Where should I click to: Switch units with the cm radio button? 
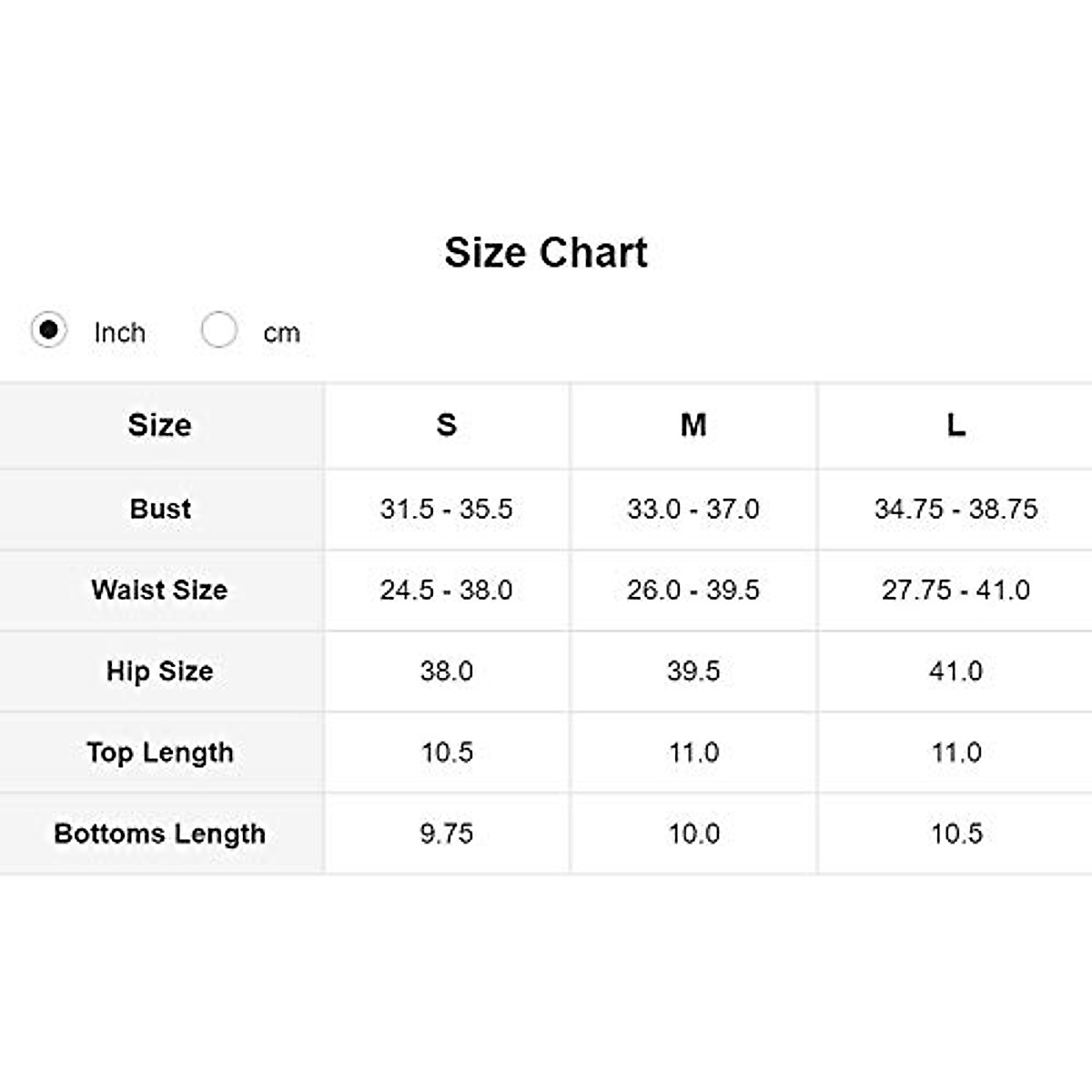219,329
